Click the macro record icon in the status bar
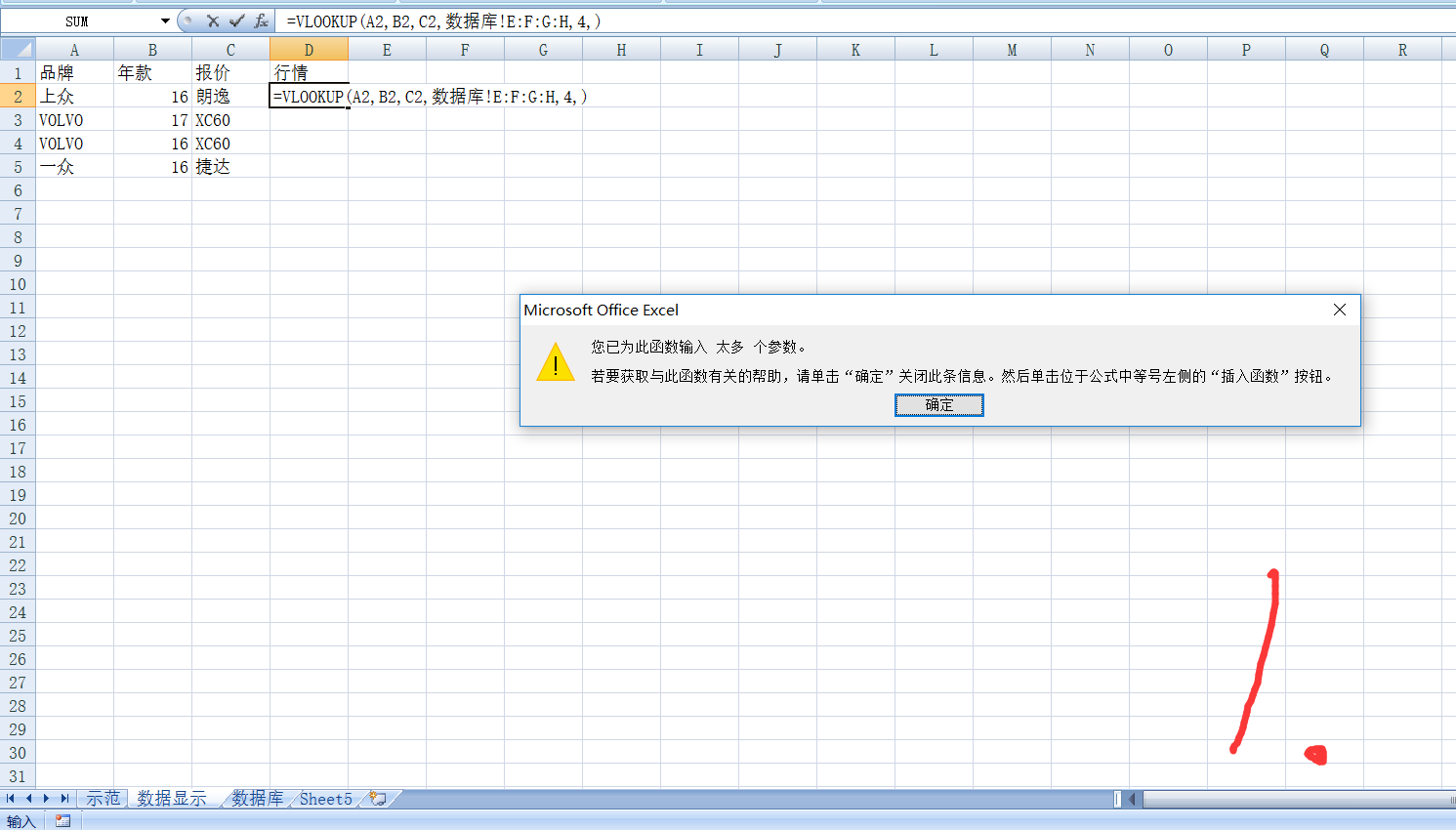 [62, 820]
